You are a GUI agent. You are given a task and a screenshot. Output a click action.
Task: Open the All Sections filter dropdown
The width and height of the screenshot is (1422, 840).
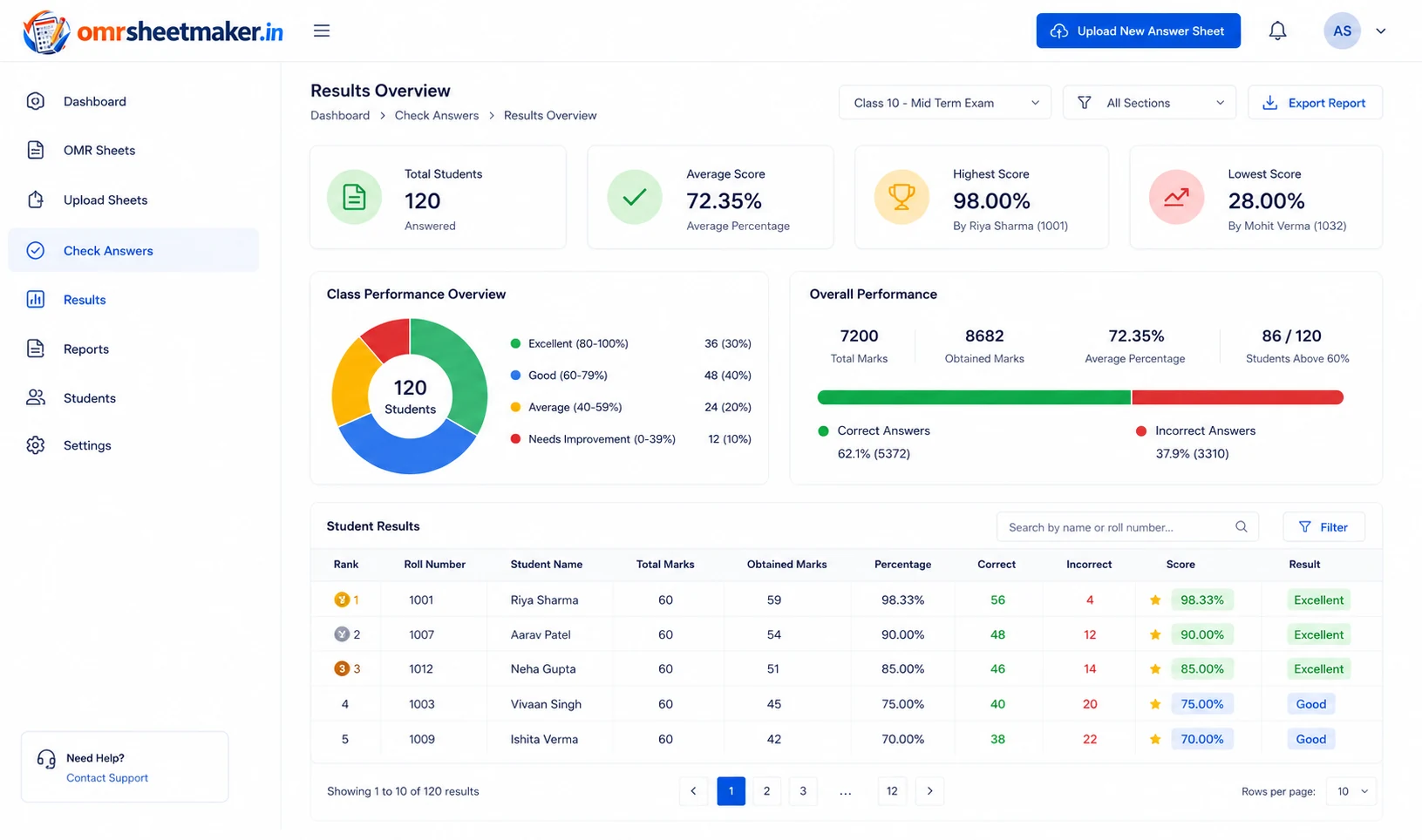(1149, 103)
